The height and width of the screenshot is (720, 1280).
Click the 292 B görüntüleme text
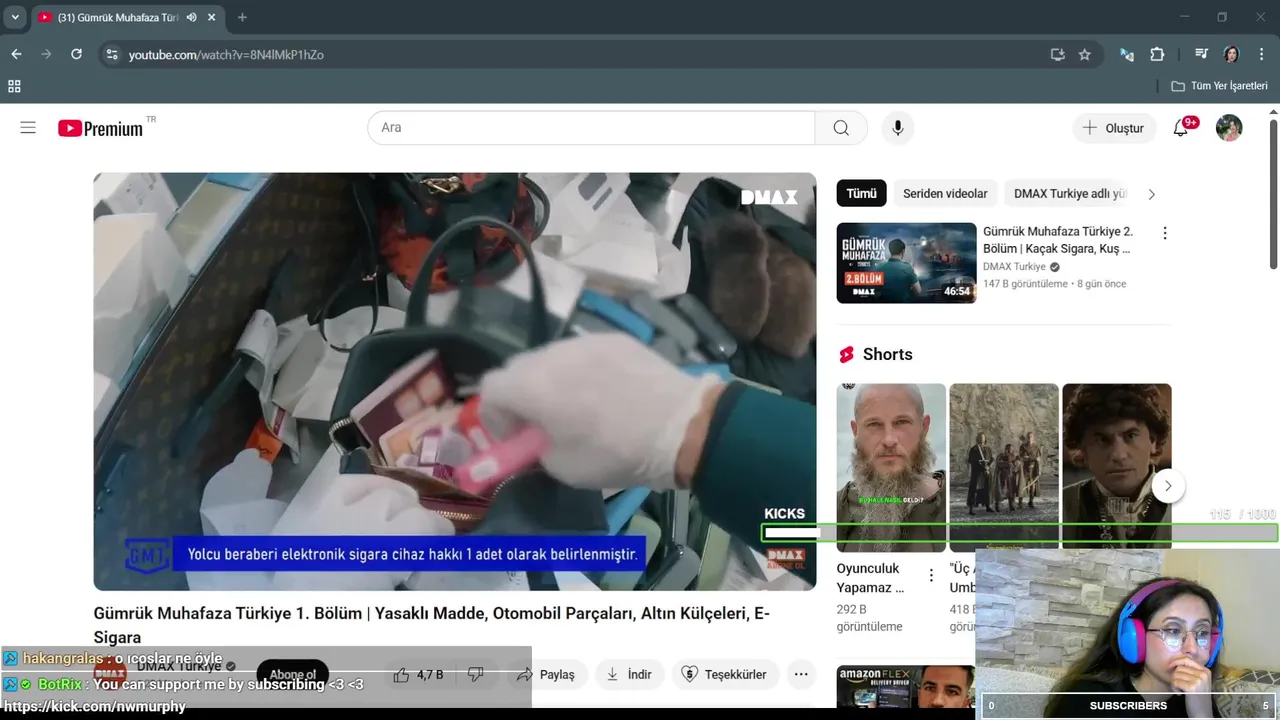[870, 618]
